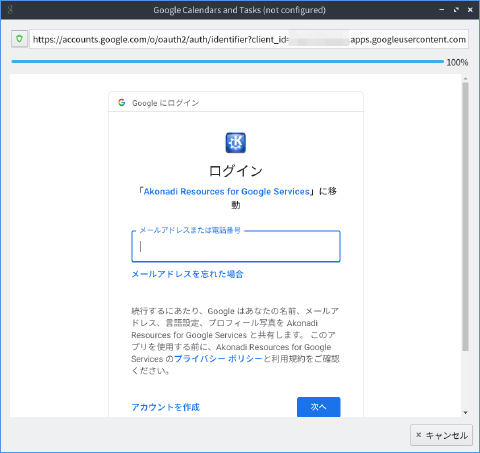Click the blue 次へ button

coord(319,407)
